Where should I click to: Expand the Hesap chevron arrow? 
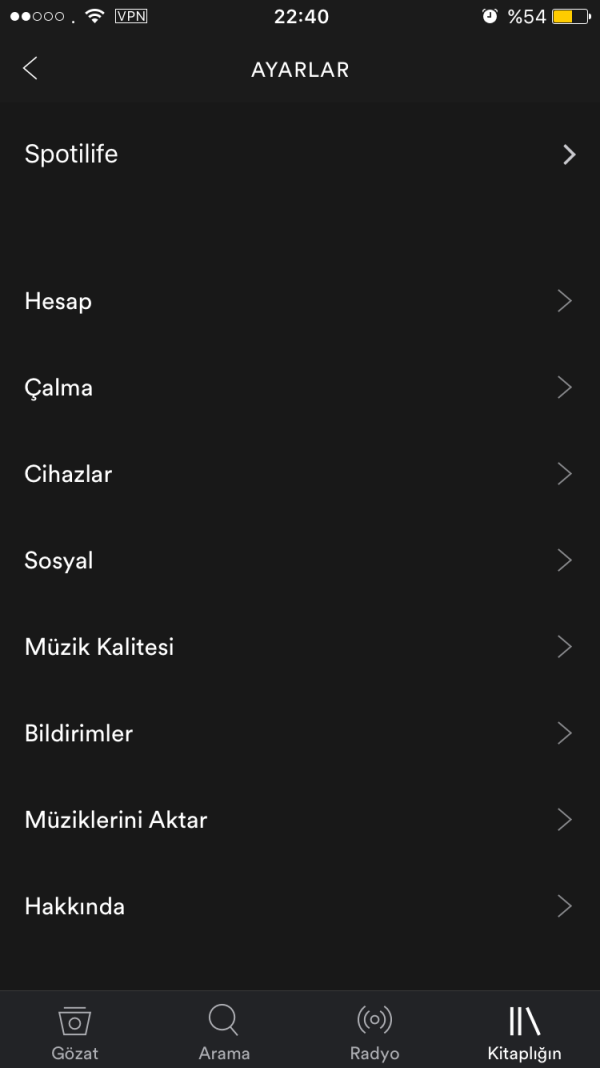point(564,300)
